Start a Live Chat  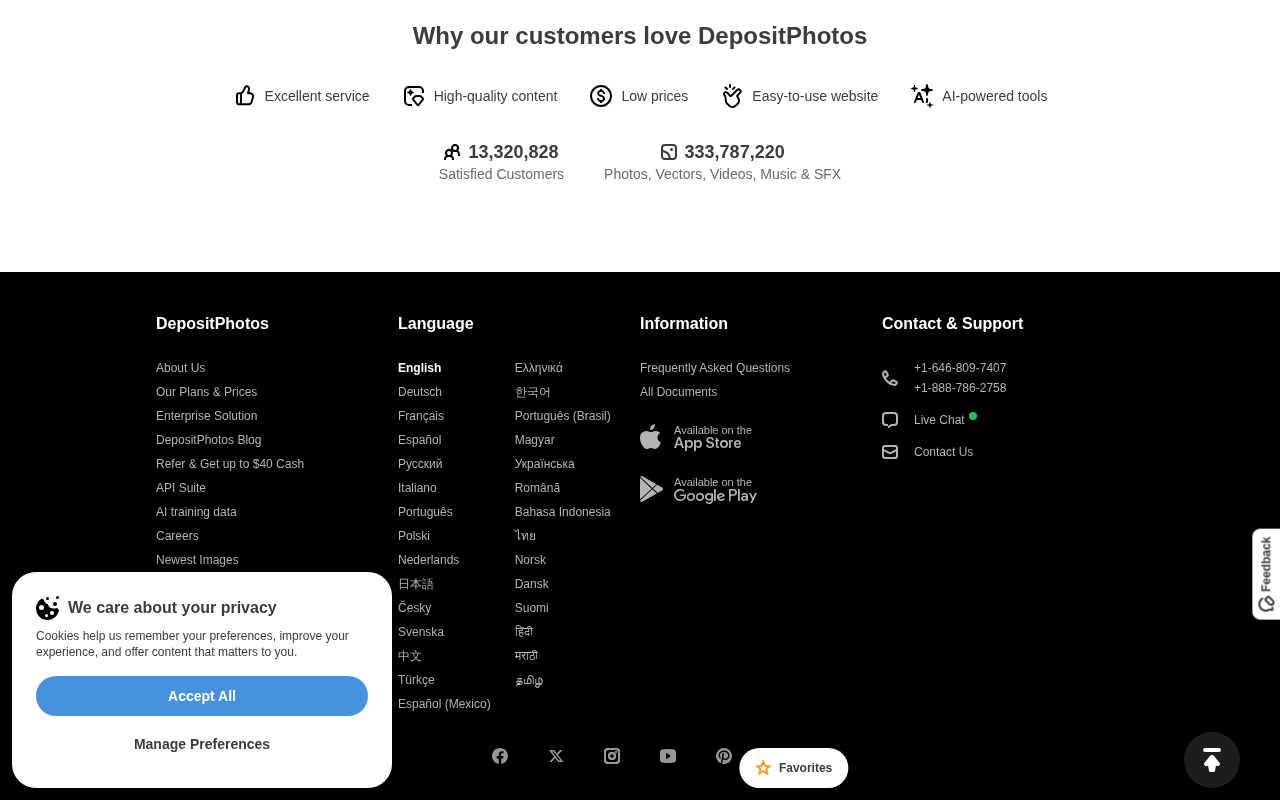click(x=939, y=420)
